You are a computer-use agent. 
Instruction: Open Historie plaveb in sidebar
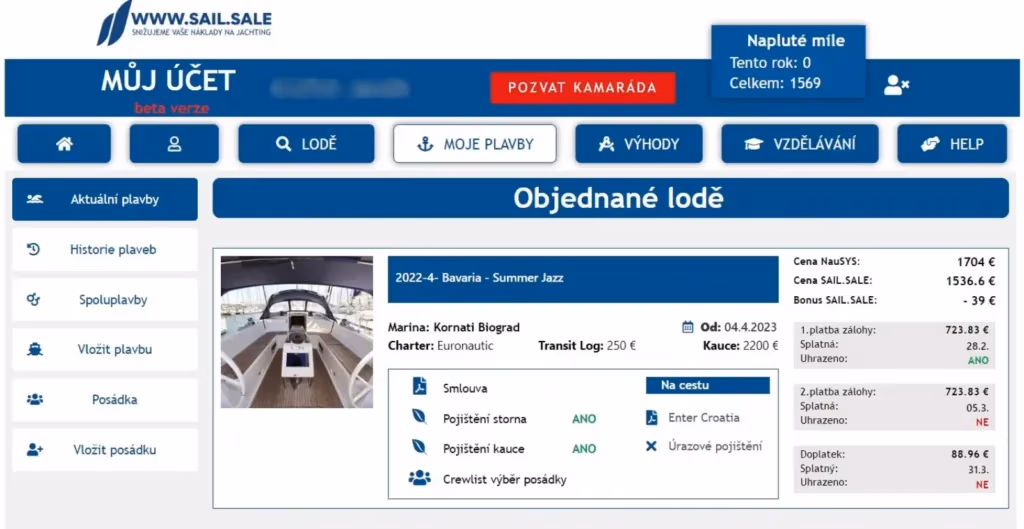pos(104,249)
